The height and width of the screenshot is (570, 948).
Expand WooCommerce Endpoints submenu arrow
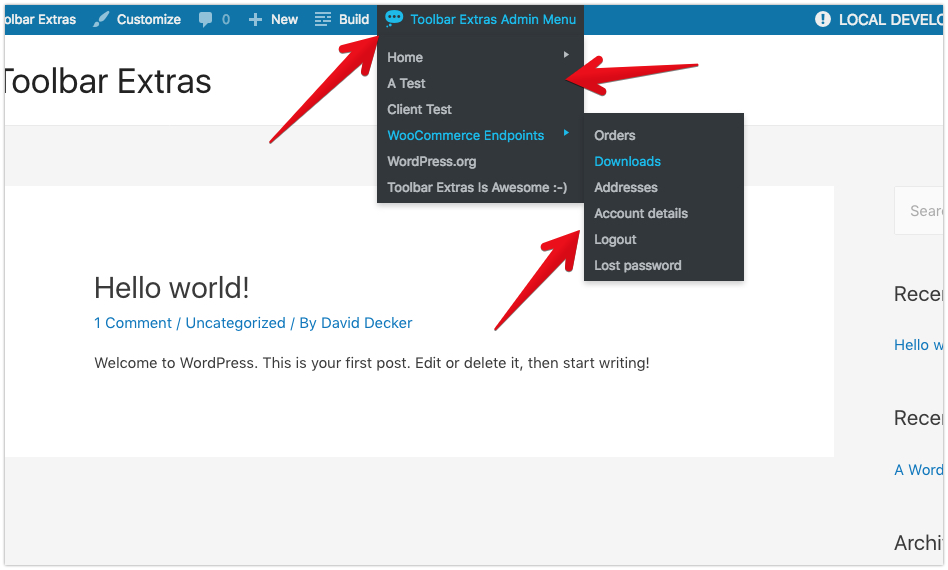567,133
